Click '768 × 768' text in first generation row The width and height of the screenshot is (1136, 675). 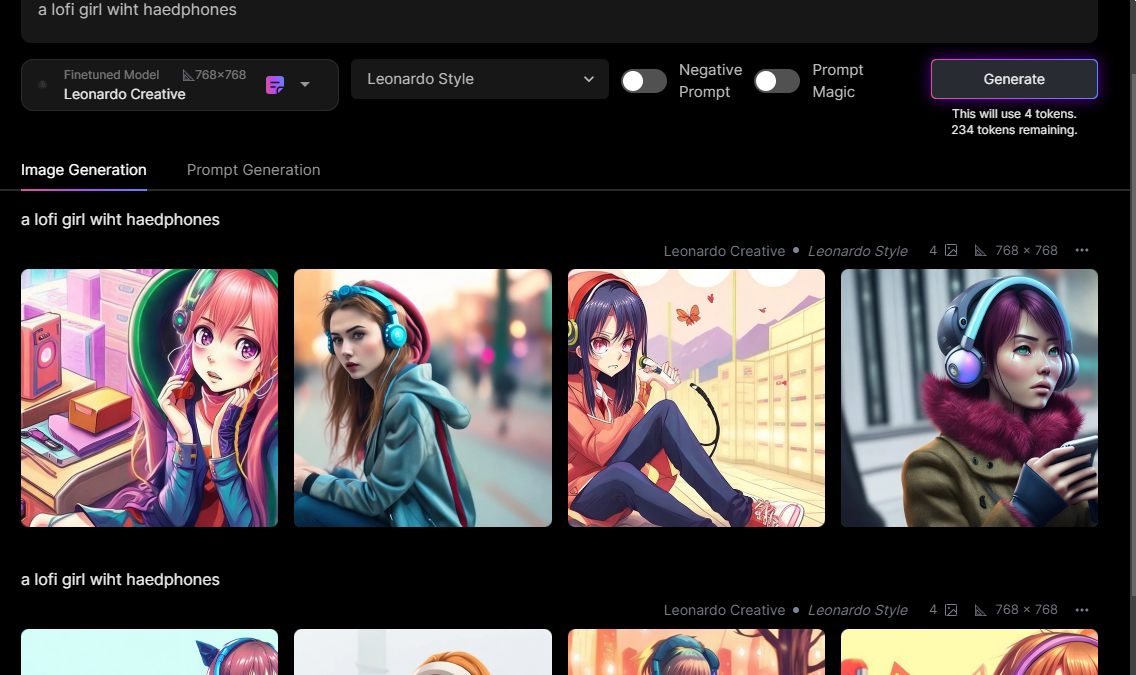pyautogui.click(x=1026, y=250)
